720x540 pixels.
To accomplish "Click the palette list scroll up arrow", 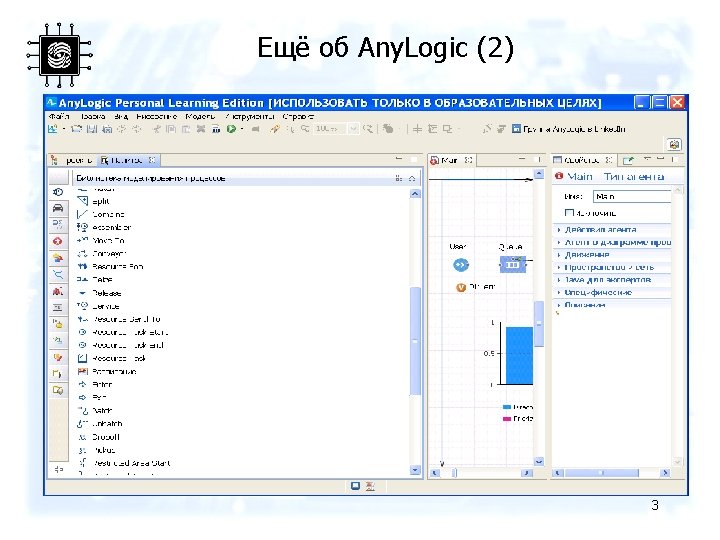I will [x=415, y=194].
